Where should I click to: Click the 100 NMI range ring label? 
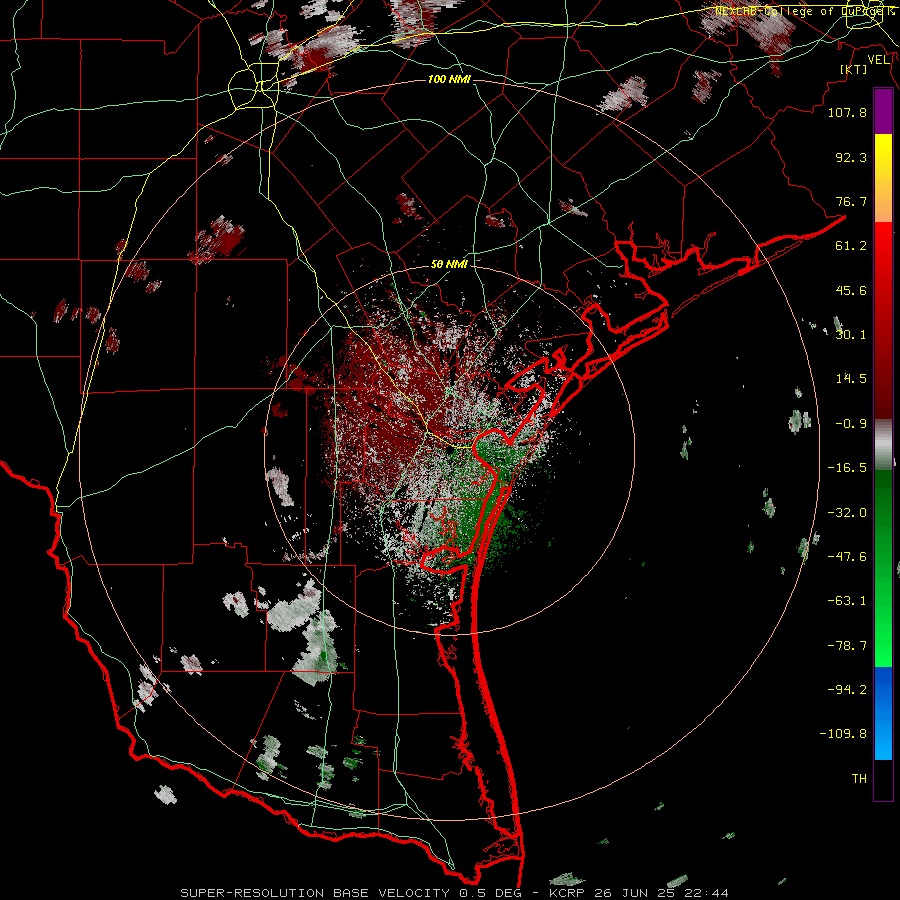(x=449, y=79)
